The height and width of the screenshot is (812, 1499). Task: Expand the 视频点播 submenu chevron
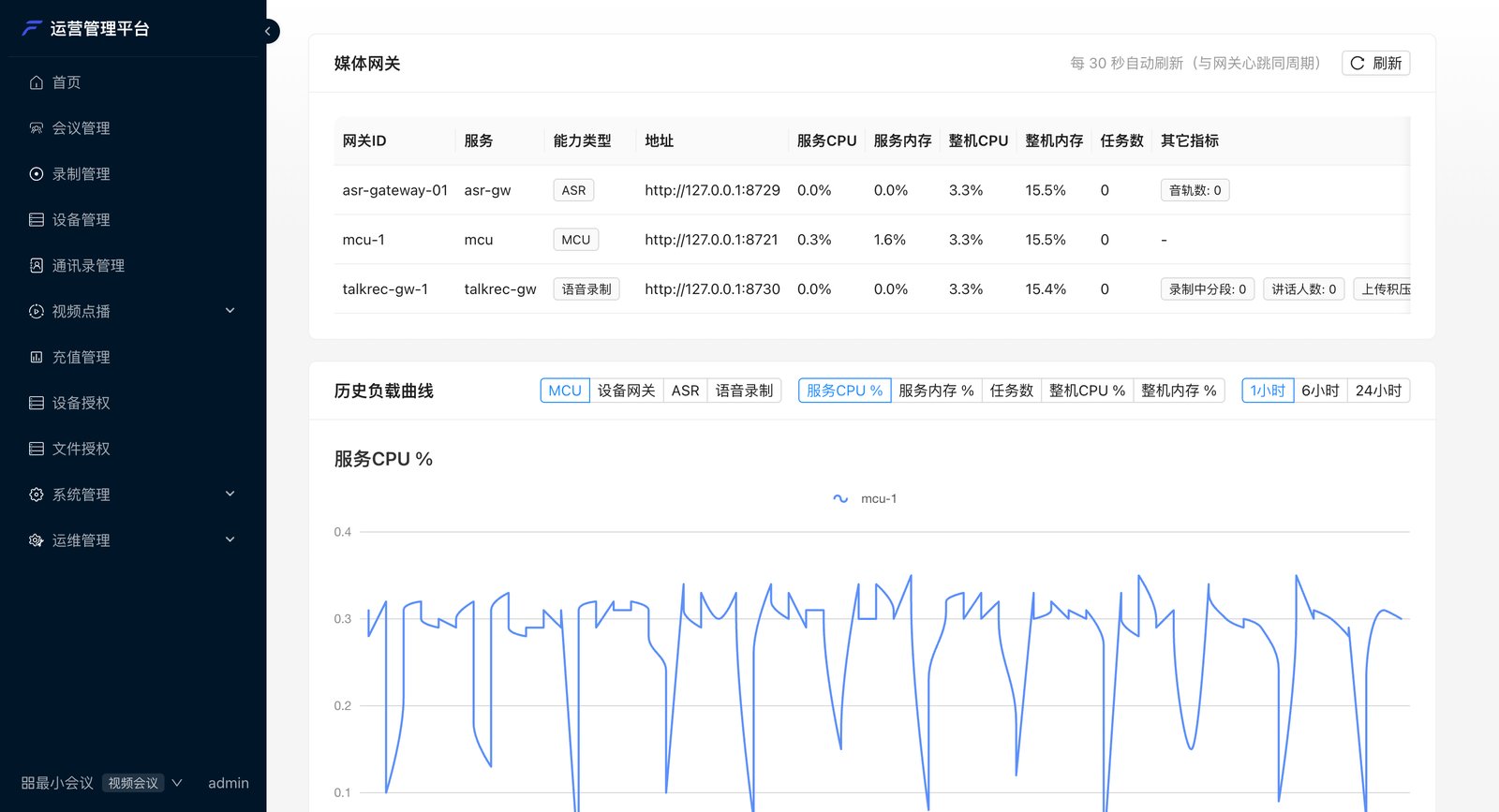230,311
